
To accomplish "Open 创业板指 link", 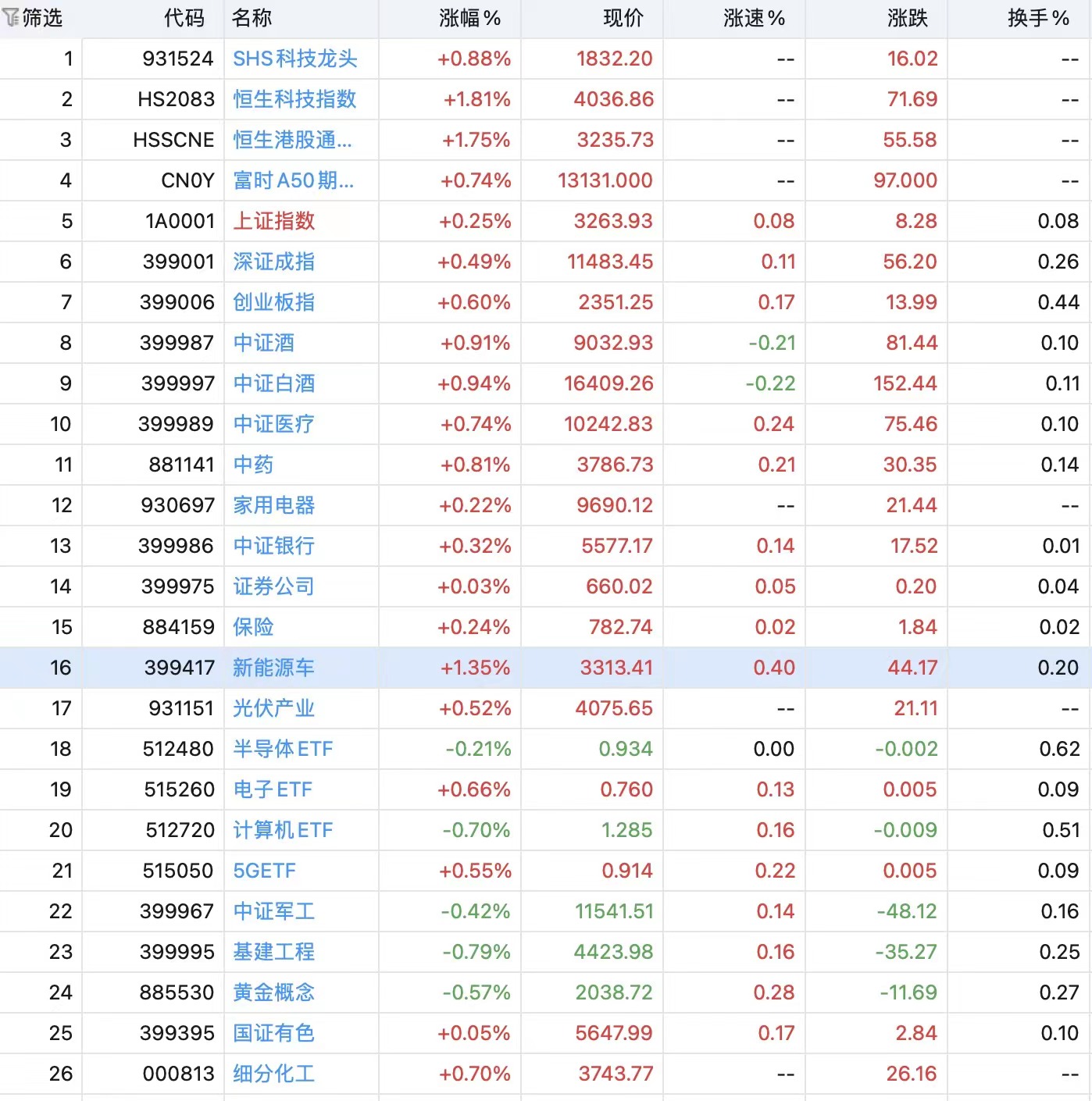I will (x=273, y=302).
